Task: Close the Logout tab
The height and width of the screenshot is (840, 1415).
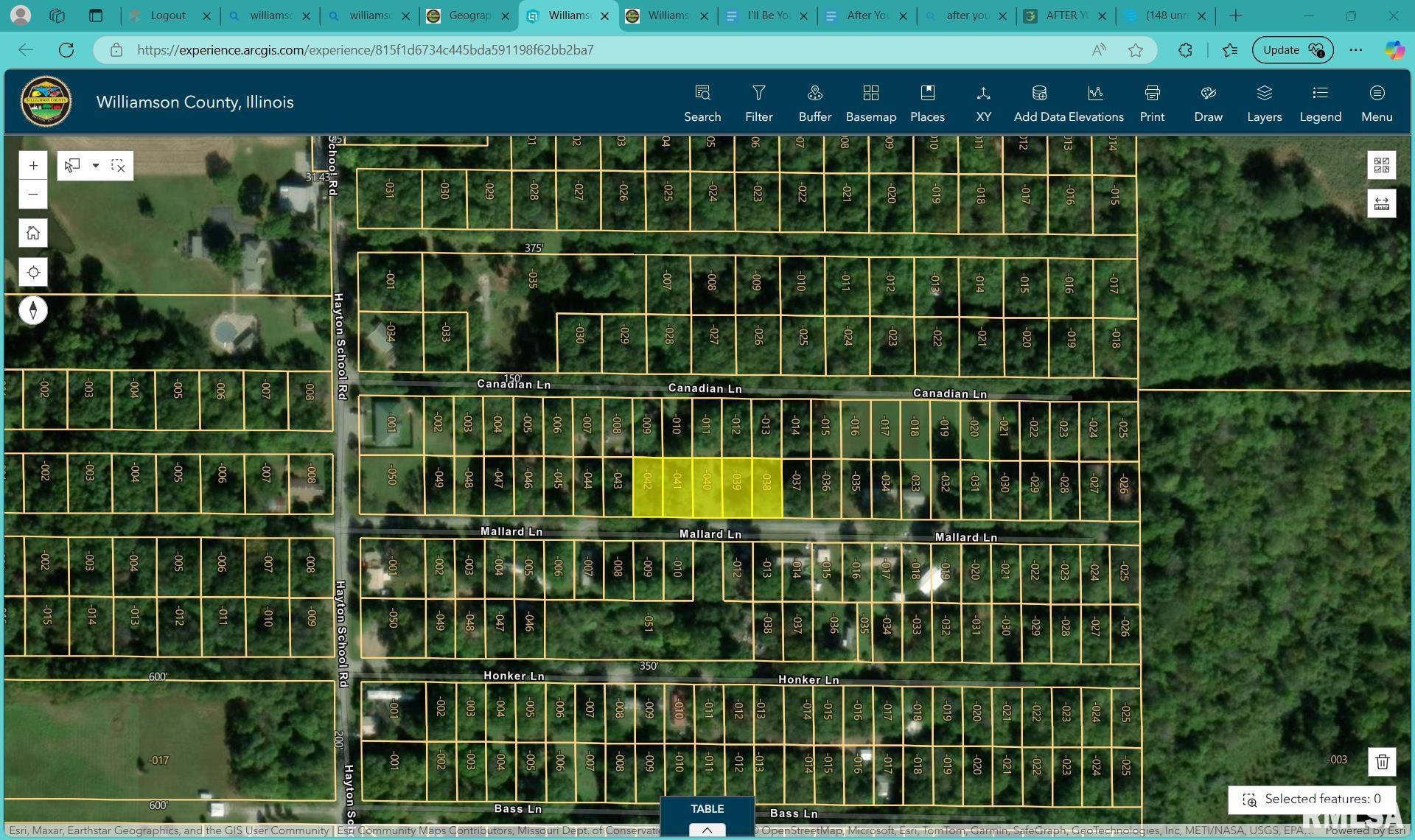Action: pos(206,15)
